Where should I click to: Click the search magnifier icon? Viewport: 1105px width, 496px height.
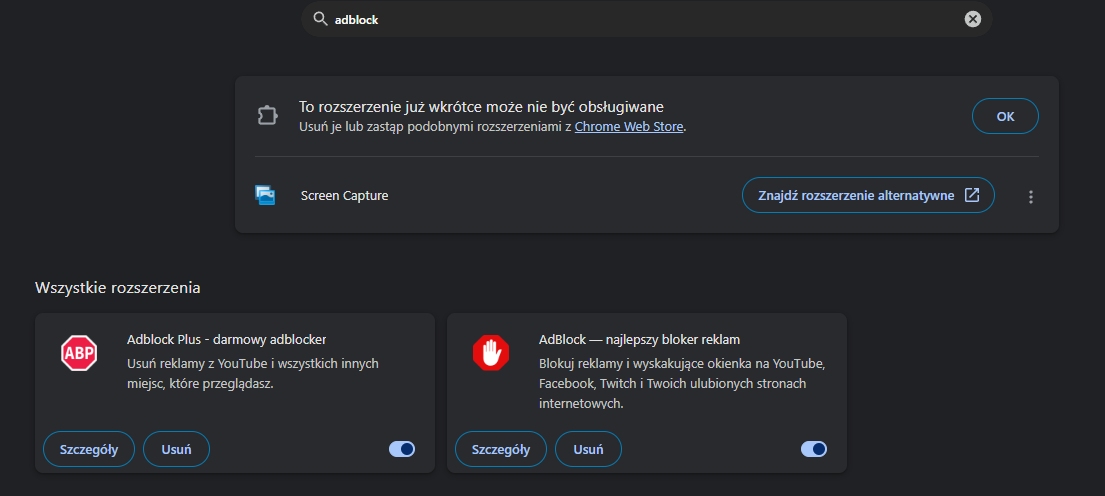point(321,20)
